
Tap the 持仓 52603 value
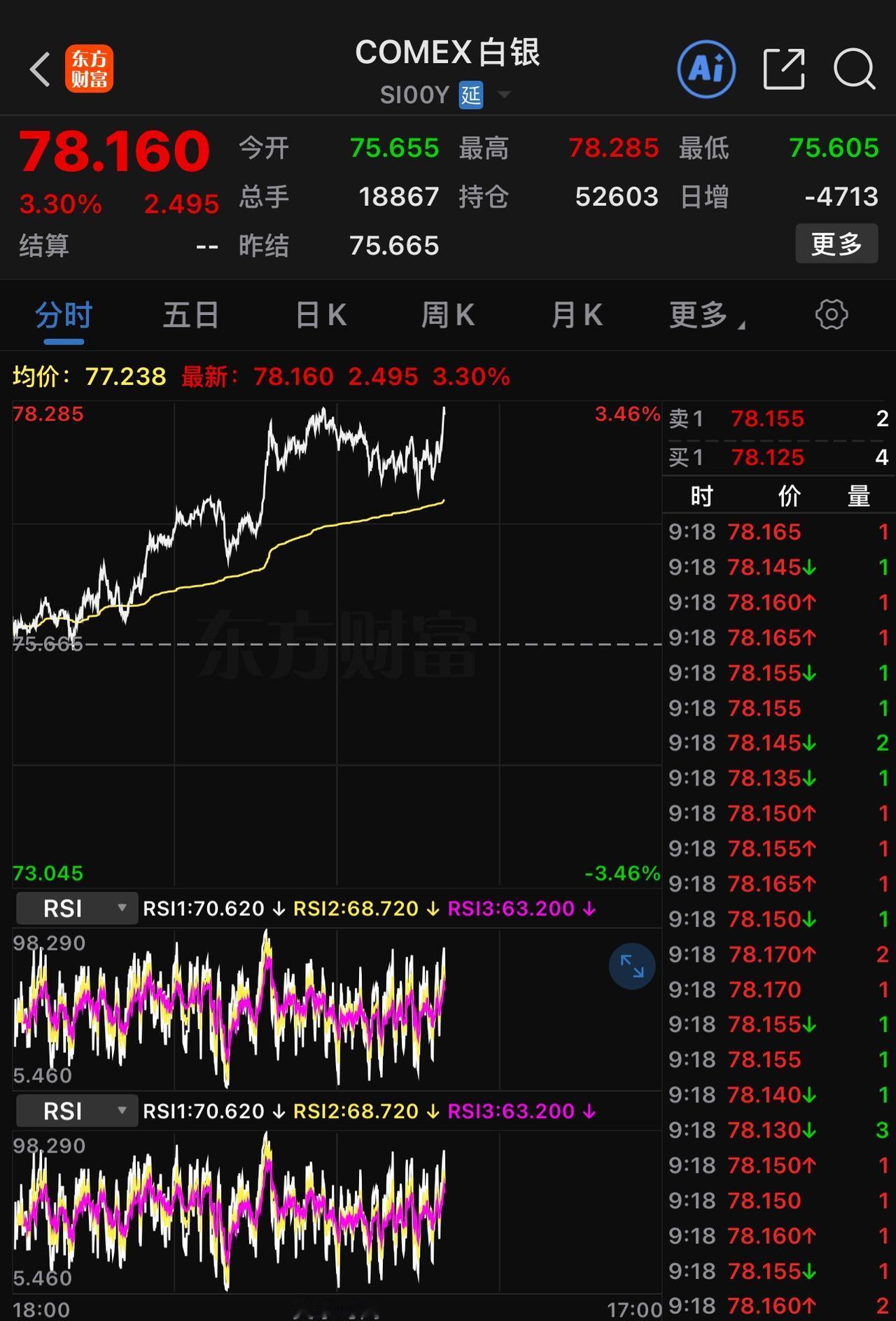click(x=617, y=197)
